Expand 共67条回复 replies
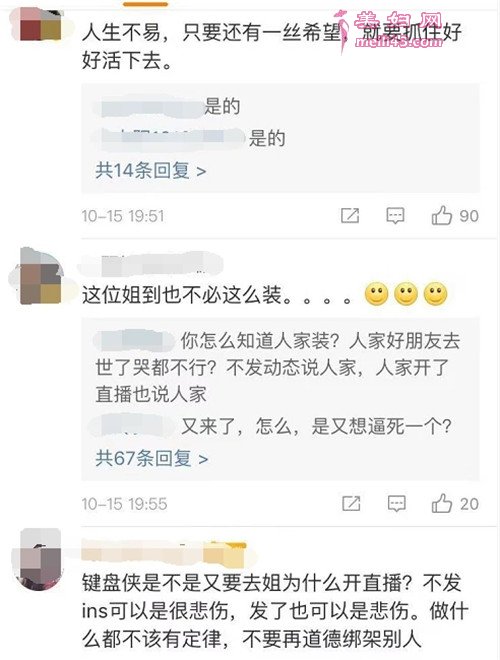Viewport: 500px width, 660px height. 152,458
